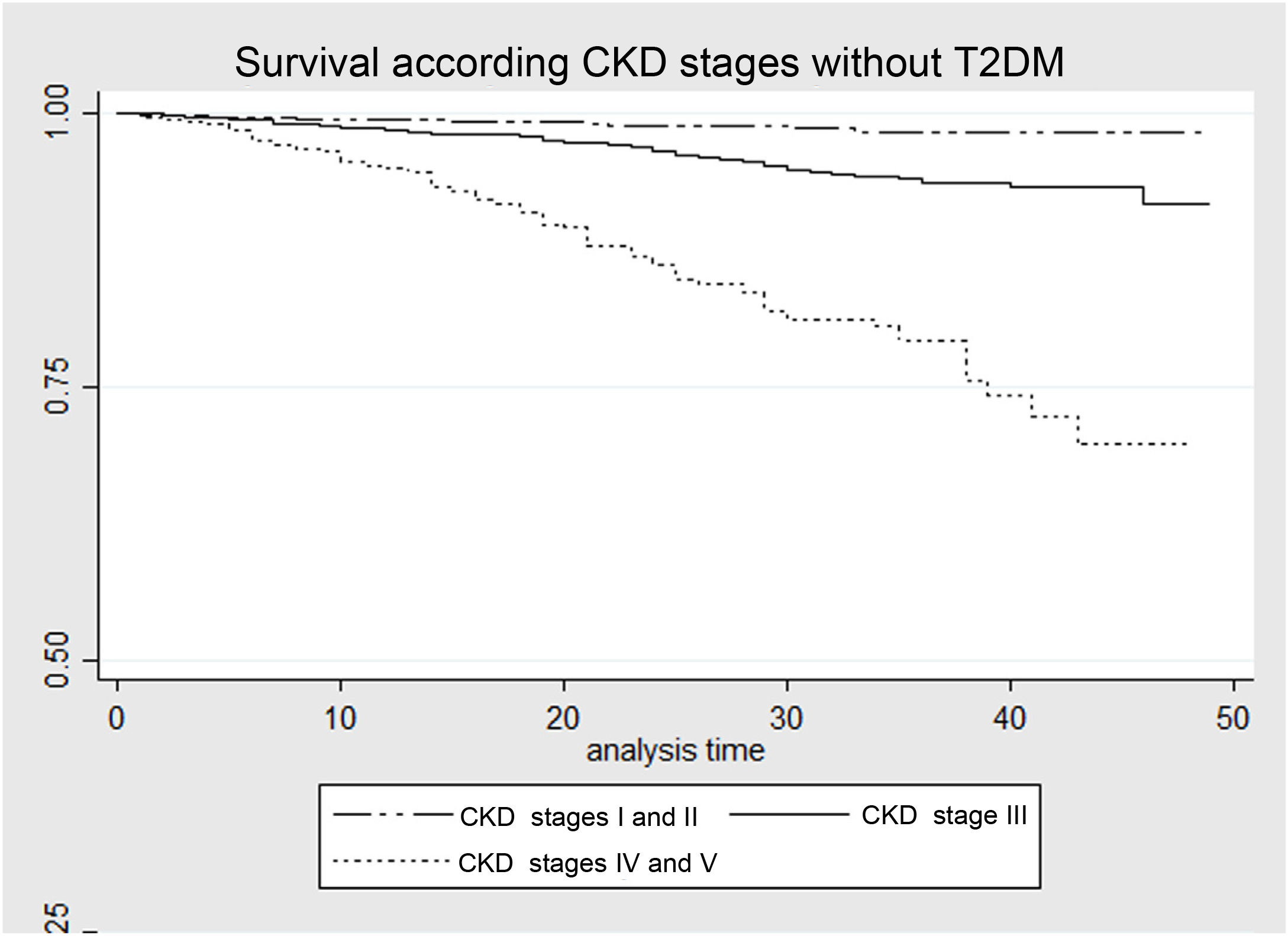1288x936 pixels.
Task: Click the 0.75 y-axis tick label
Action: tap(58, 386)
